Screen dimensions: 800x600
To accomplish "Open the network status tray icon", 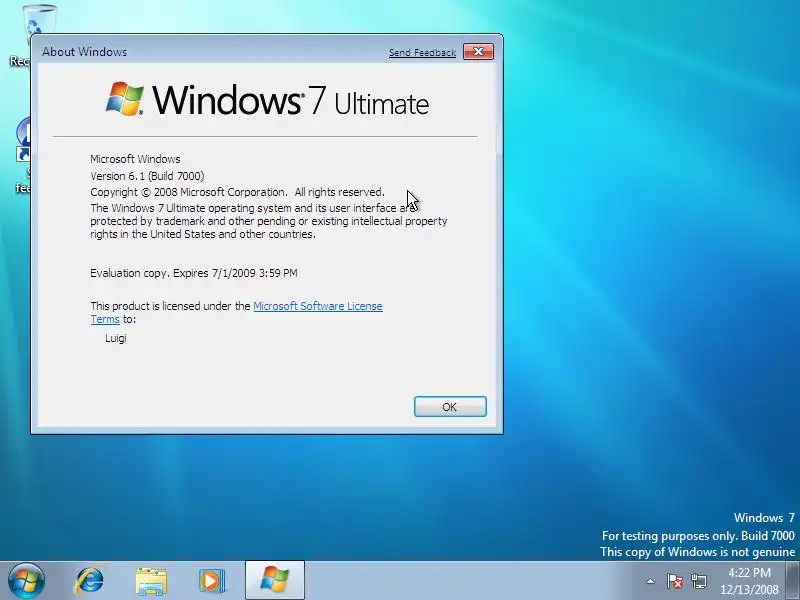I will pos(699,581).
